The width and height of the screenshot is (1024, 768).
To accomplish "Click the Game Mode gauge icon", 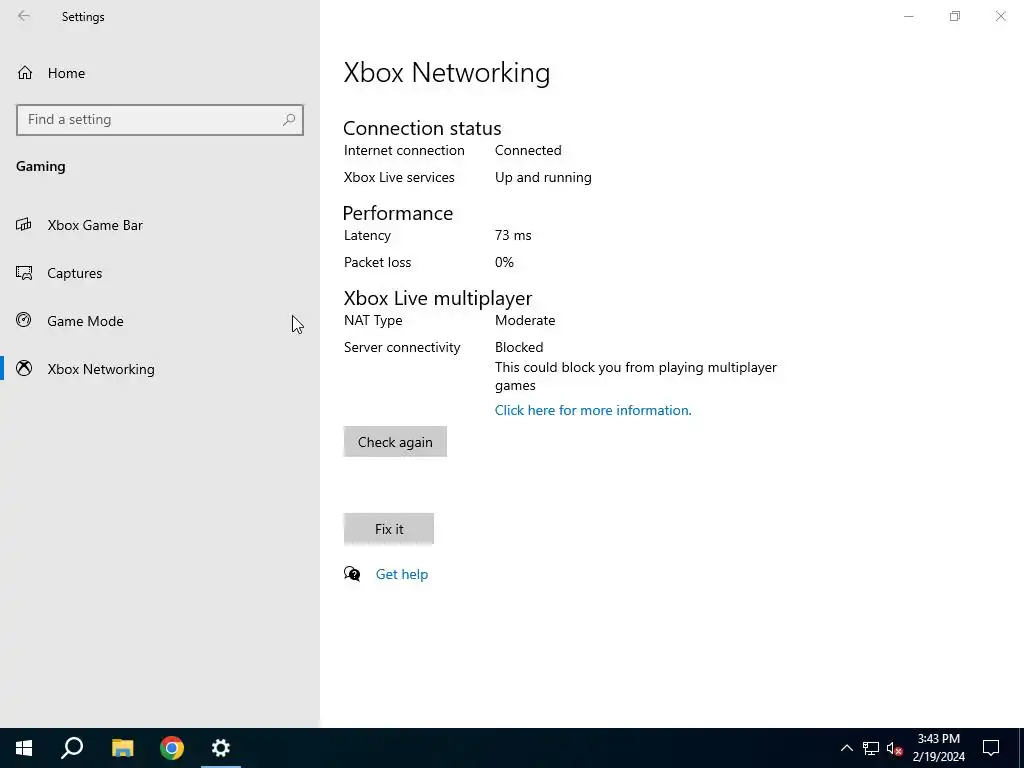I will point(24,320).
